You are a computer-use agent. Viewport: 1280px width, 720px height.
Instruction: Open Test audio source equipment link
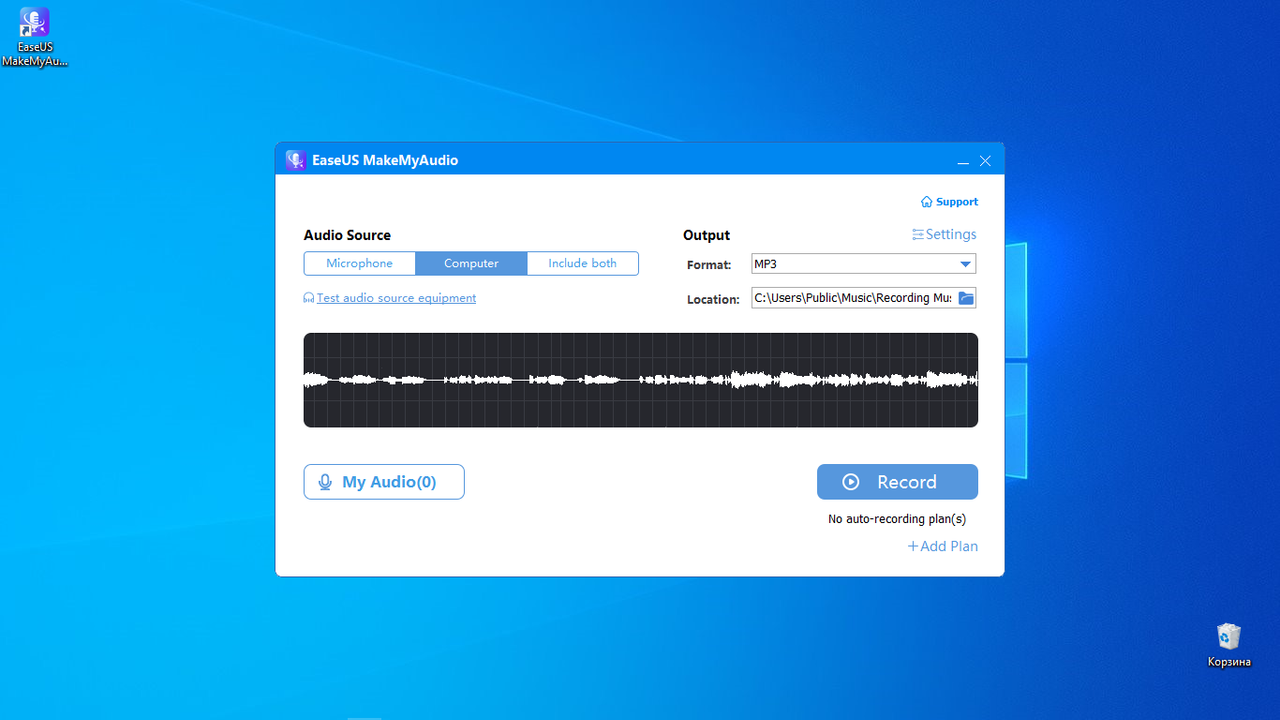pyautogui.click(x=390, y=298)
